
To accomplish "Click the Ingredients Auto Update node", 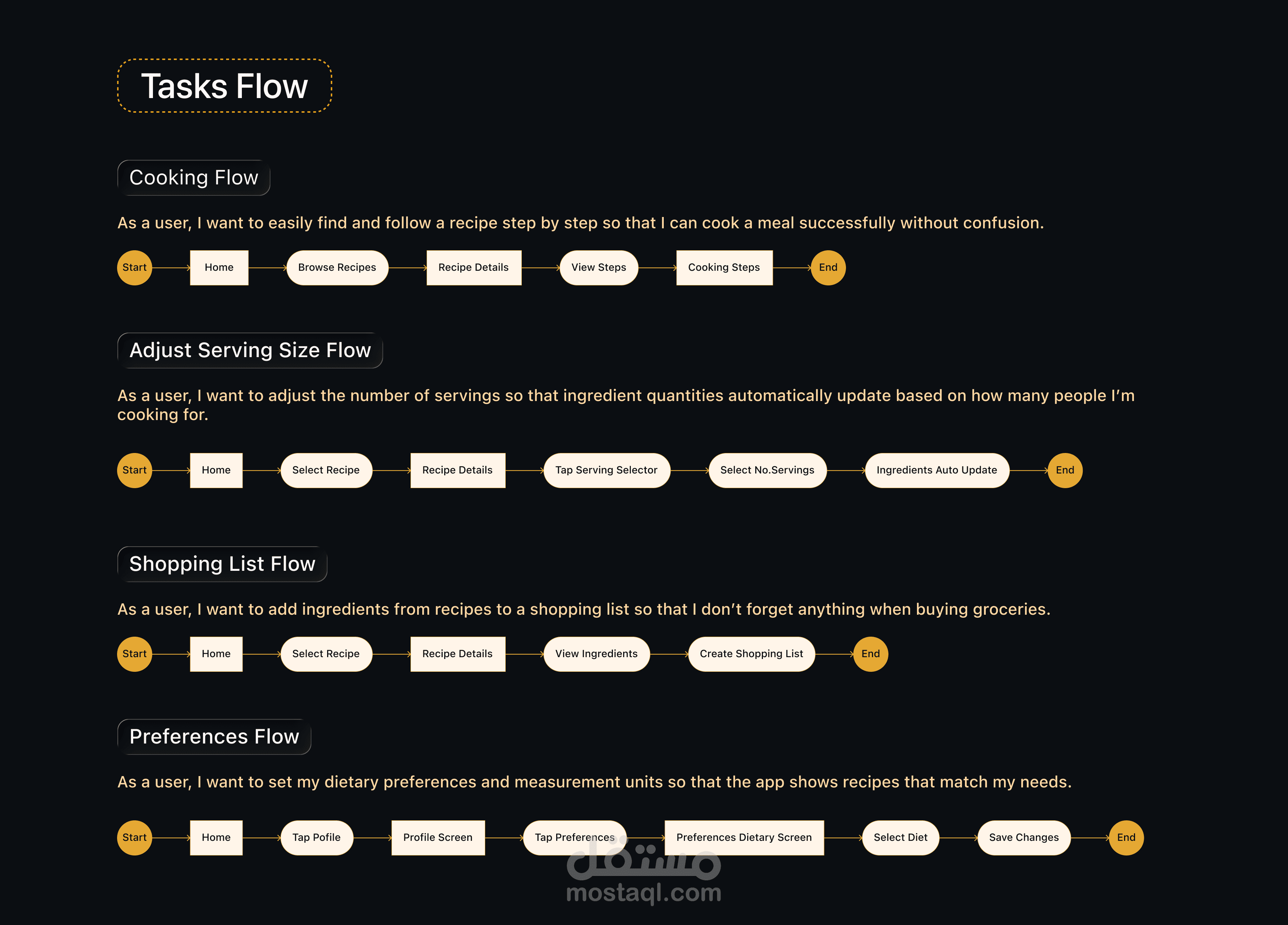I will tap(937, 470).
